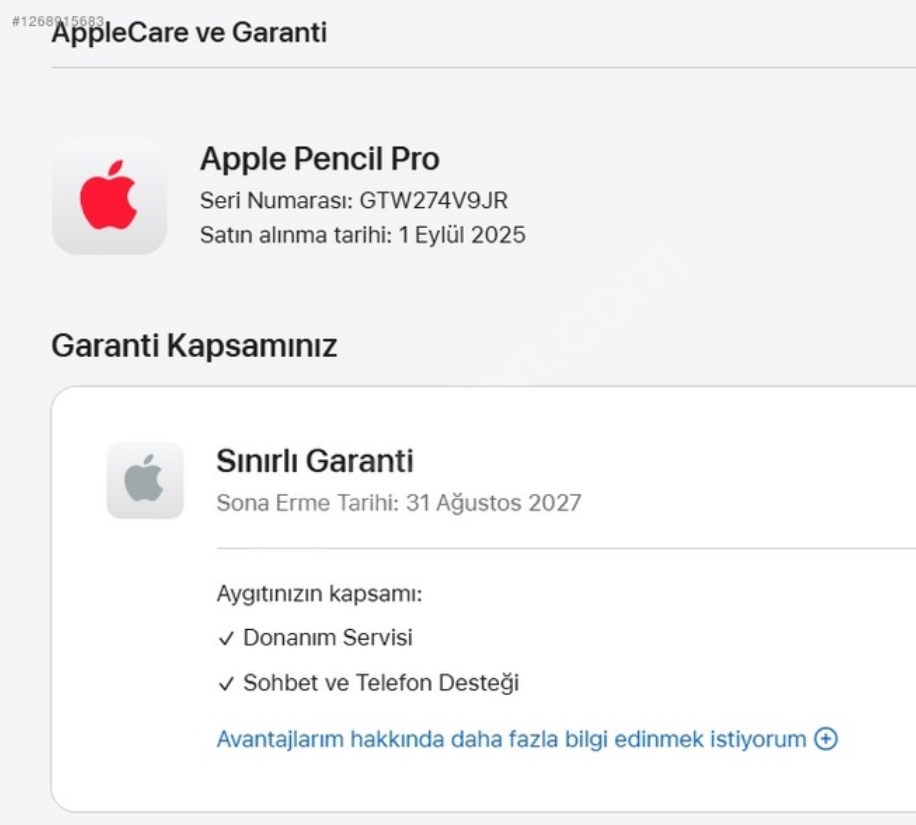Click the gray Apple icon beside Sınırlı Garanti
Screen dimensions: 916x825
145,480
